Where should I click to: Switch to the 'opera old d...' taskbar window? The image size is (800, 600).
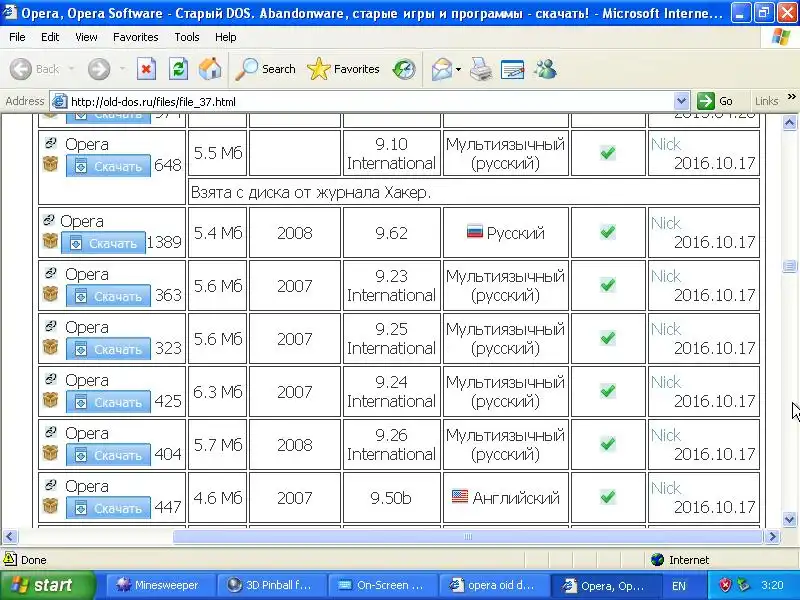pyautogui.click(x=493, y=585)
